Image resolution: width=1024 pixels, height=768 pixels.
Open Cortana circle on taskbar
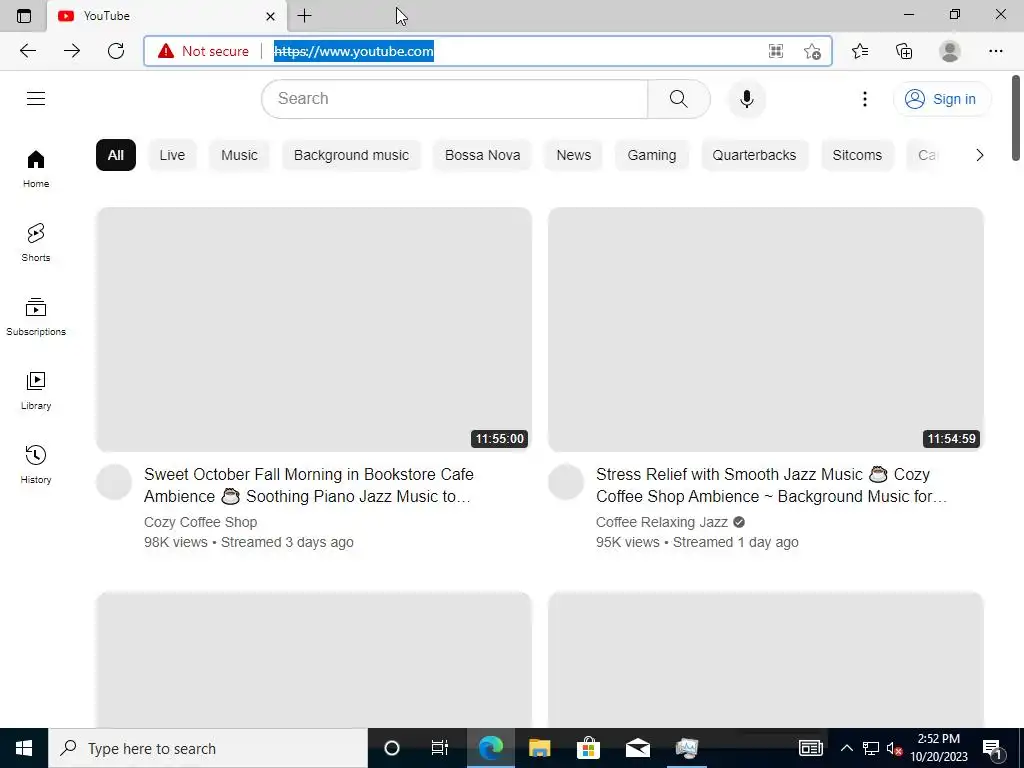(392, 748)
